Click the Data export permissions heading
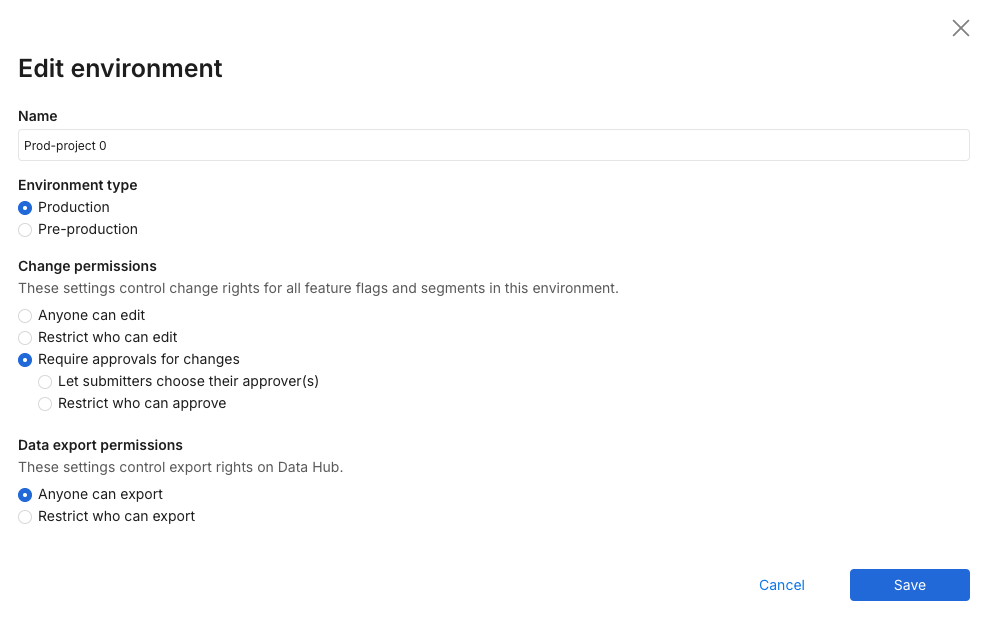Screen dimensions: 987x634 100,445
